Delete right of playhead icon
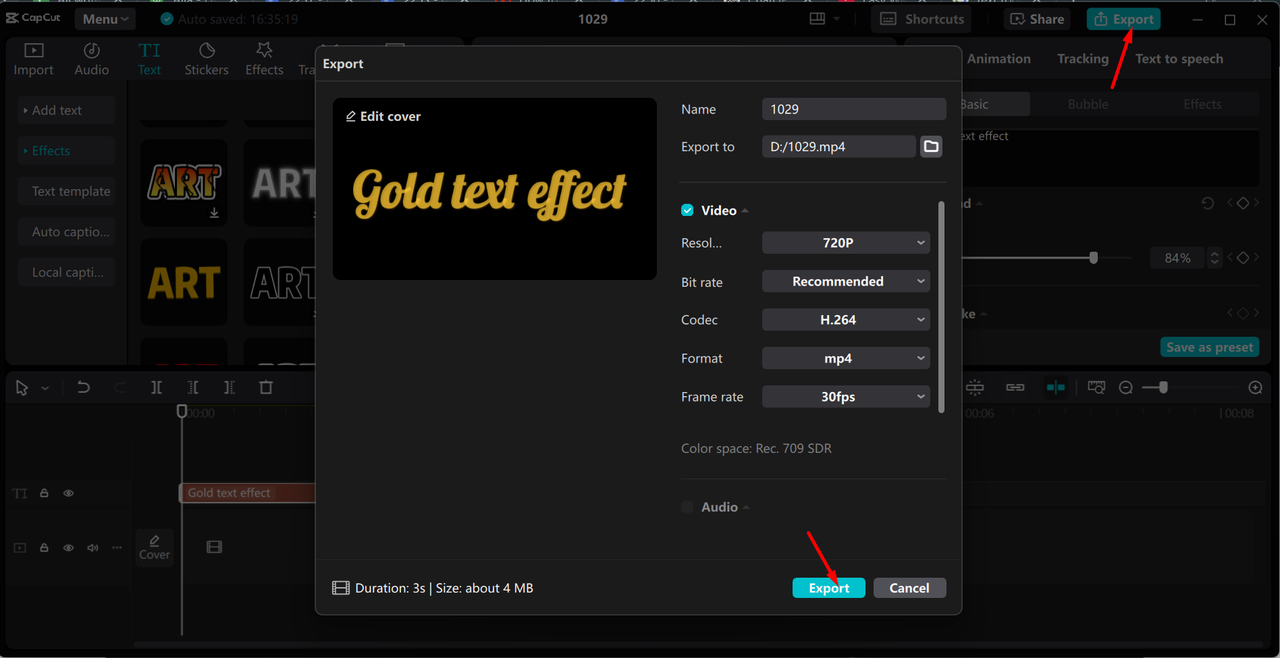This screenshot has width=1280, height=658. 229,388
